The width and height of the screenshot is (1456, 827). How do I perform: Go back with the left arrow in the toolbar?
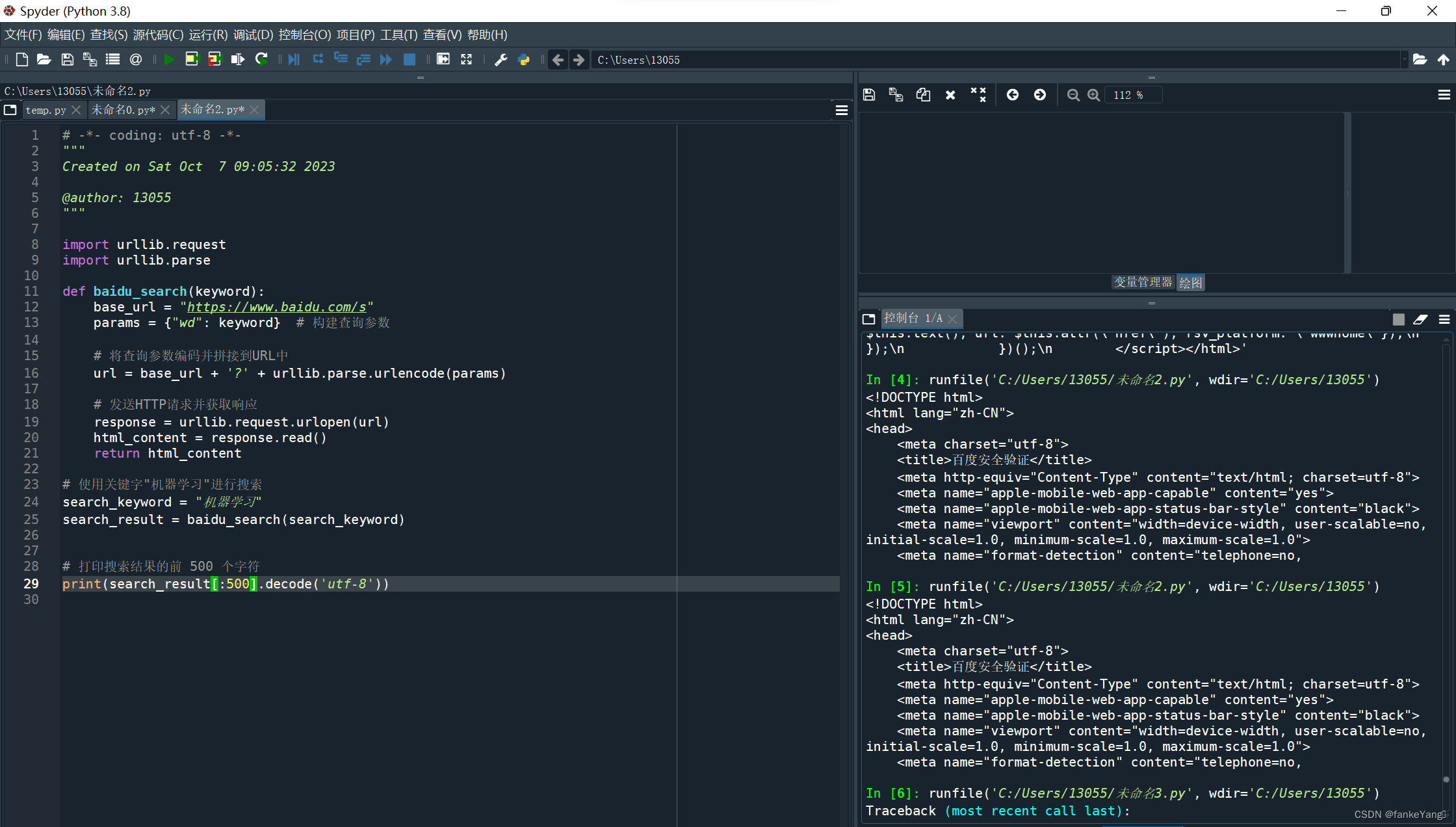(x=558, y=60)
